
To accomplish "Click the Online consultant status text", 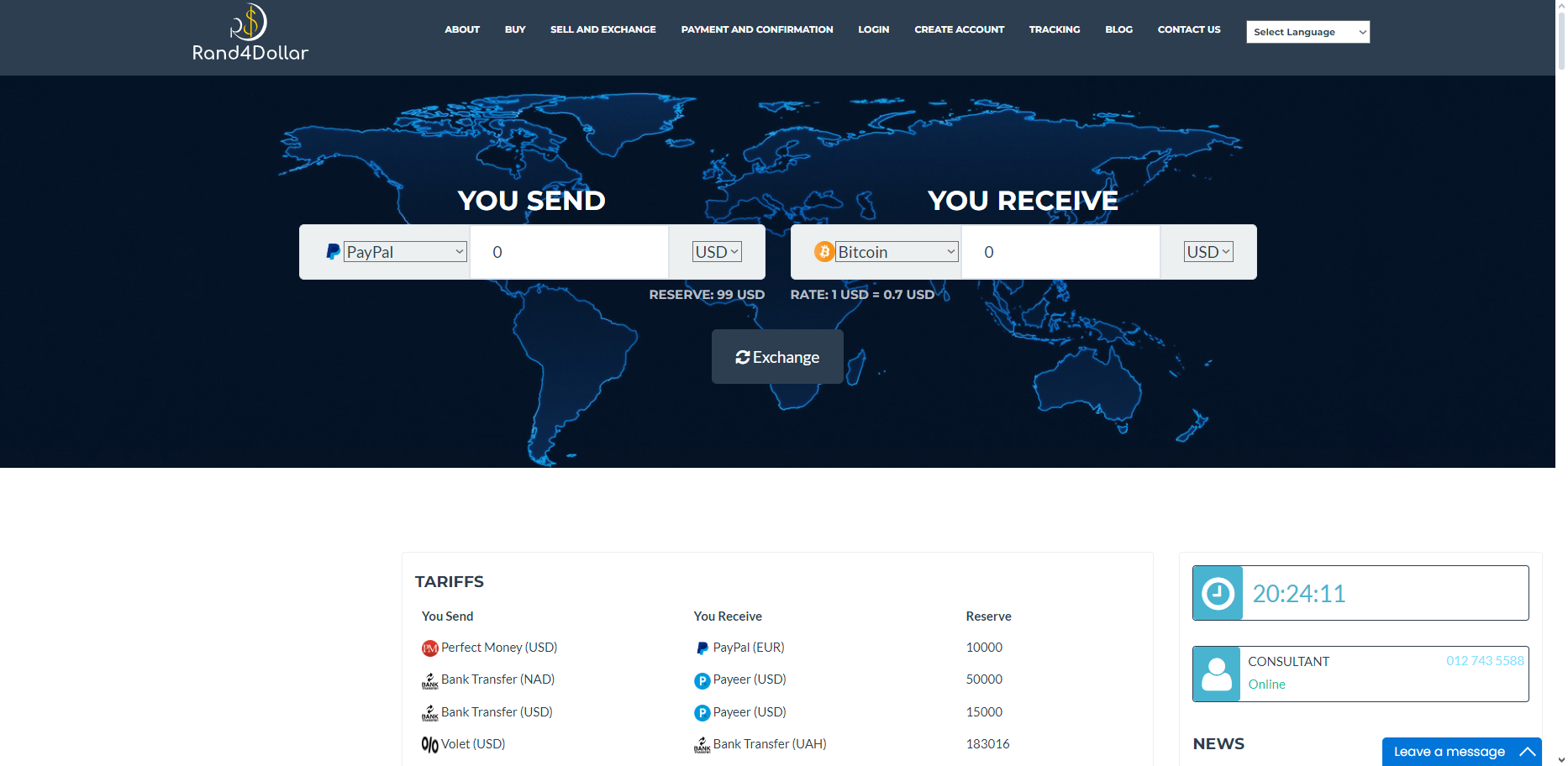I will (x=1266, y=685).
